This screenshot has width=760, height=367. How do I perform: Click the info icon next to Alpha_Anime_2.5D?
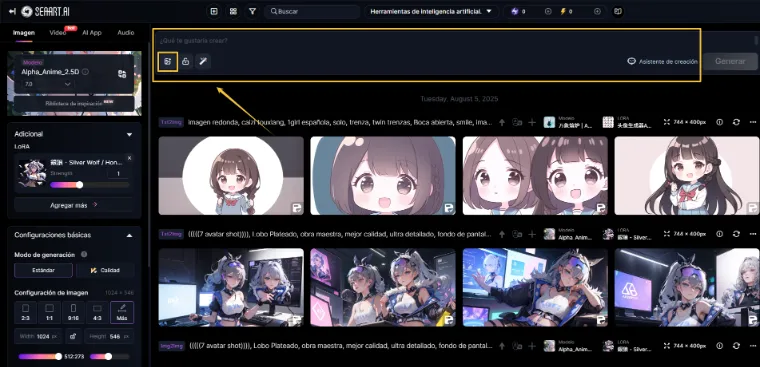click(85, 72)
